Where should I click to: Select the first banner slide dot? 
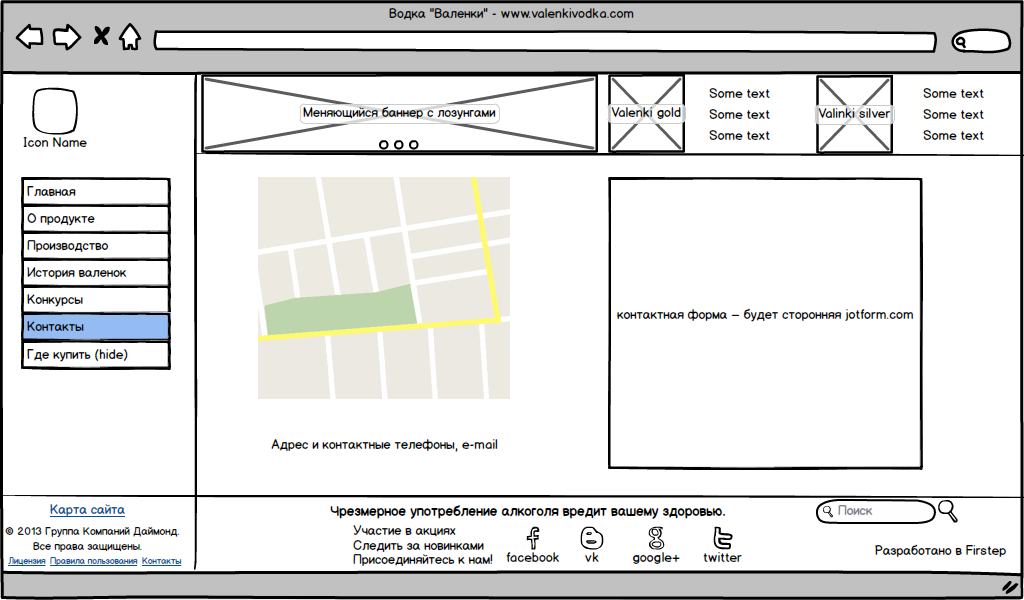click(x=384, y=144)
